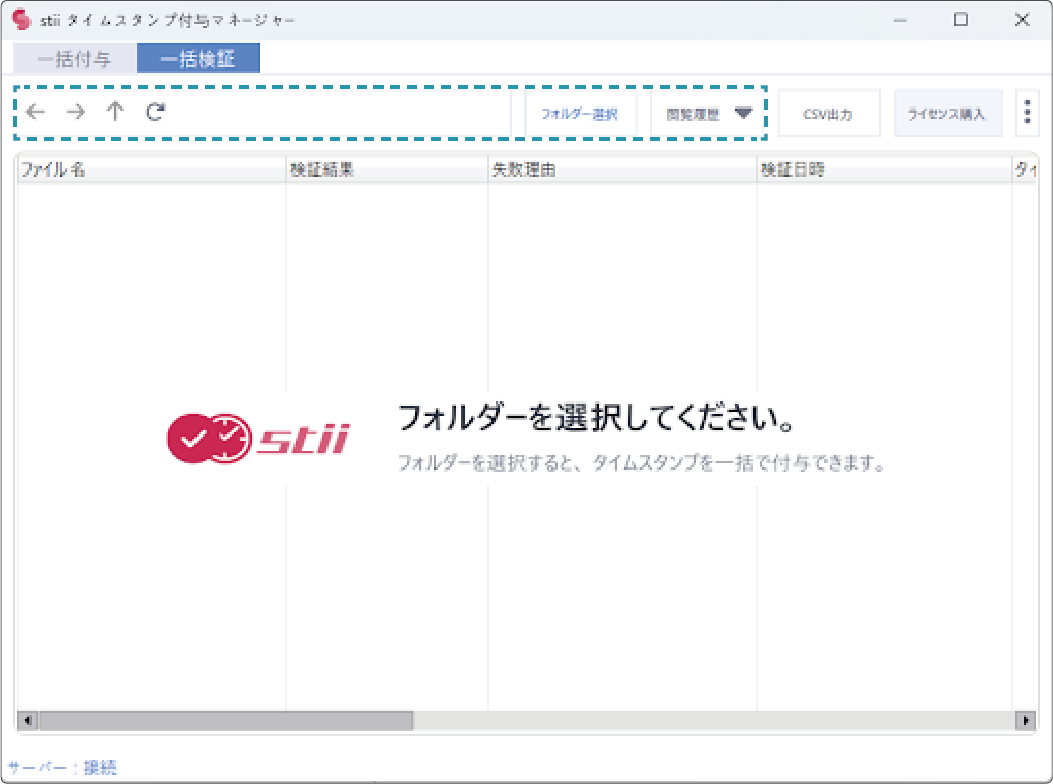Viewport: 1053px width, 784px height.
Task: Click the フォルダー選択 button
Action: click(x=580, y=114)
